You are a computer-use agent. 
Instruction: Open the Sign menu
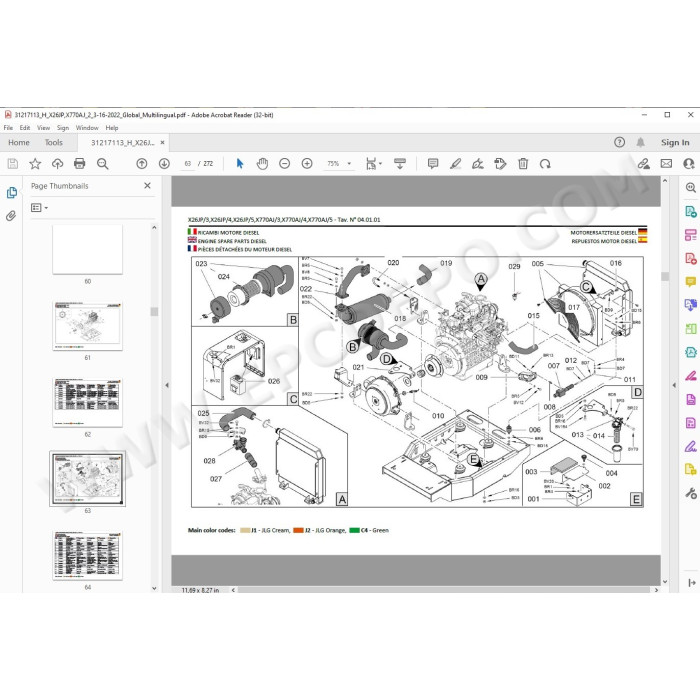[x=63, y=128]
